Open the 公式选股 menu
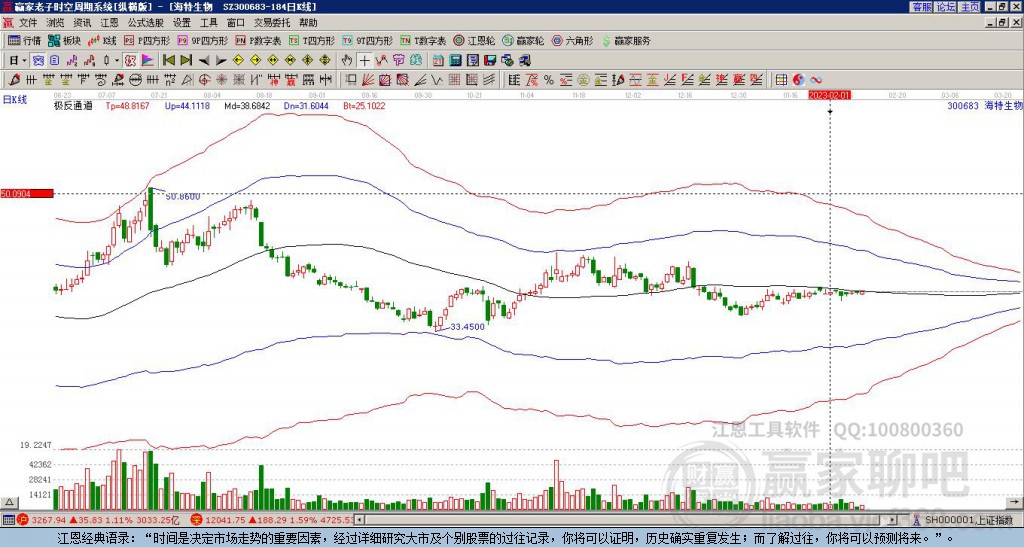Image resolution: width=1024 pixels, height=548 pixels. pyautogui.click(x=145, y=22)
